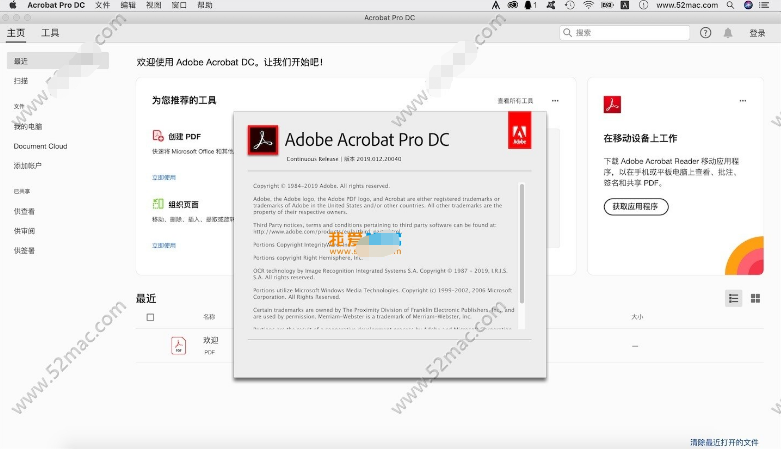Click the 获取应用程序 button

pos(636,207)
